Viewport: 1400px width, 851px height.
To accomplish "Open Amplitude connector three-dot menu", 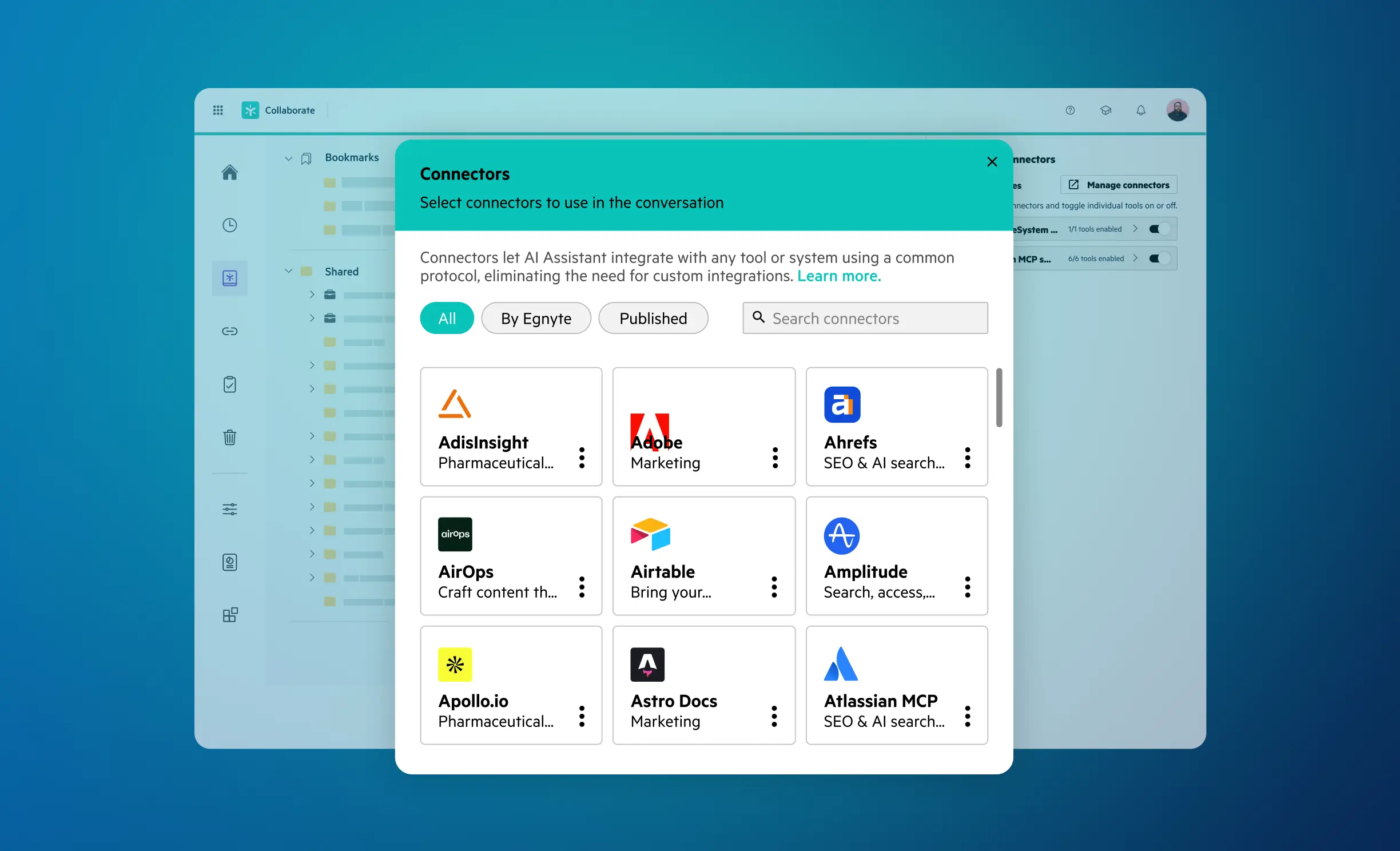I will (x=968, y=587).
